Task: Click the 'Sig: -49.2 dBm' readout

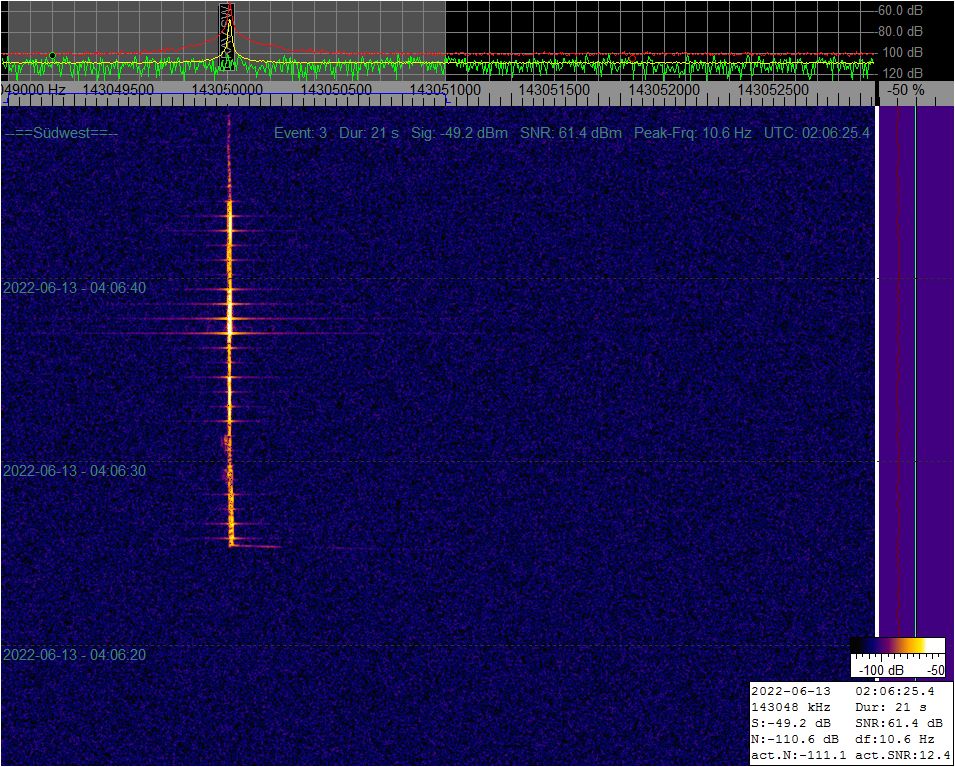Action: 459,133
